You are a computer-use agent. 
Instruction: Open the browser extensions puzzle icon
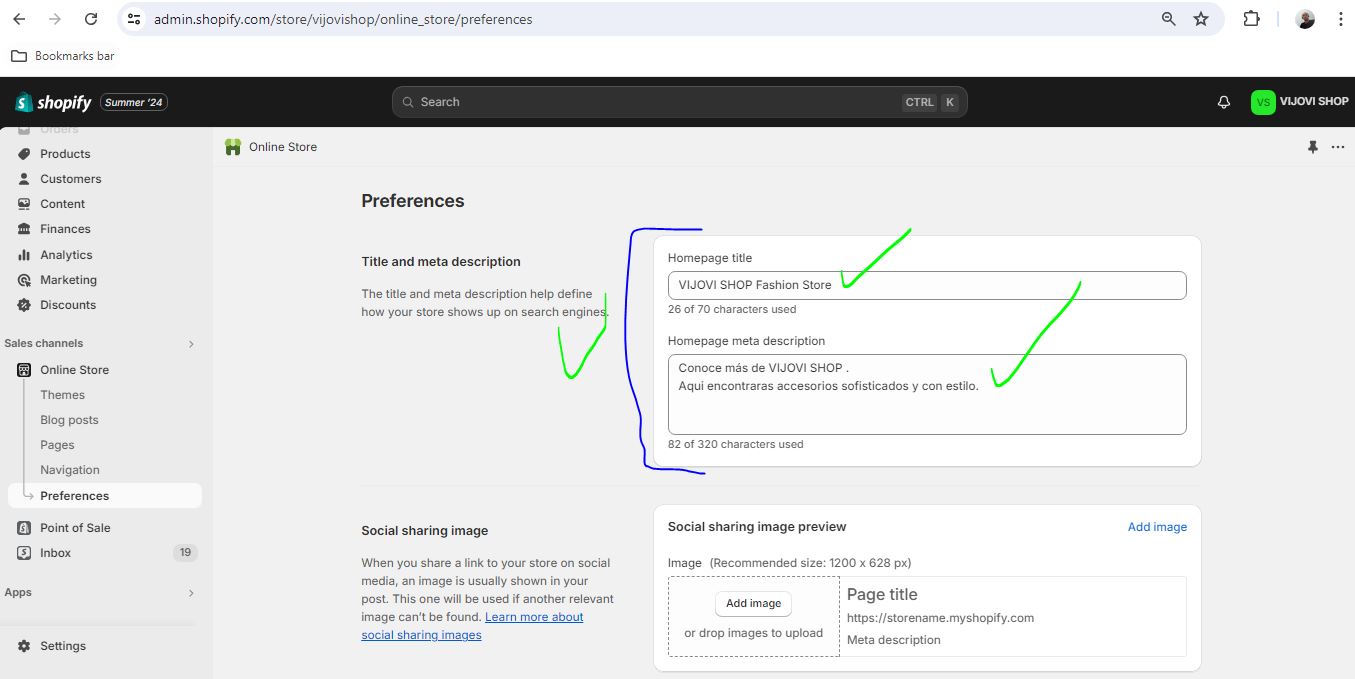(1251, 19)
